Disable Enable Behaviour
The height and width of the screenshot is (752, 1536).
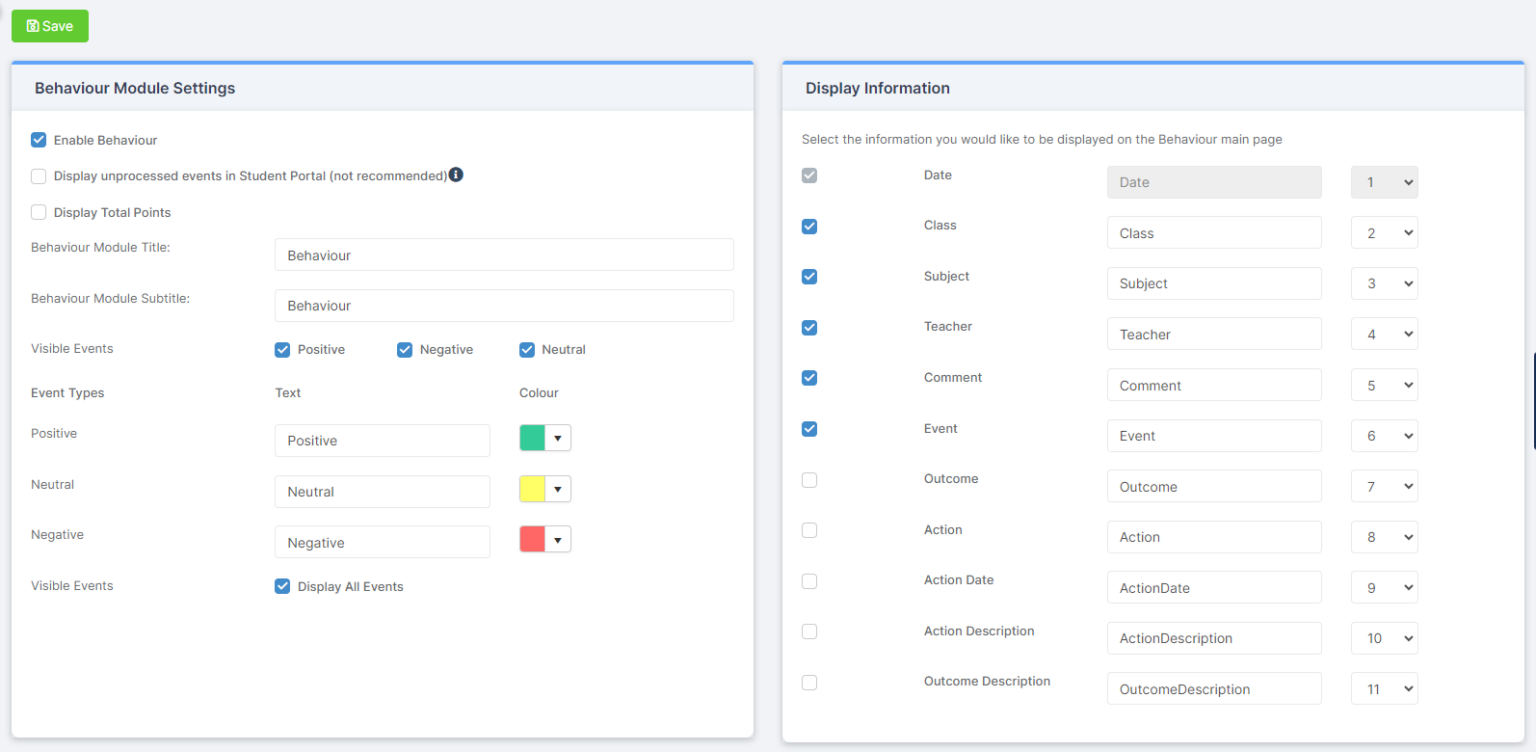tap(38, 140)
